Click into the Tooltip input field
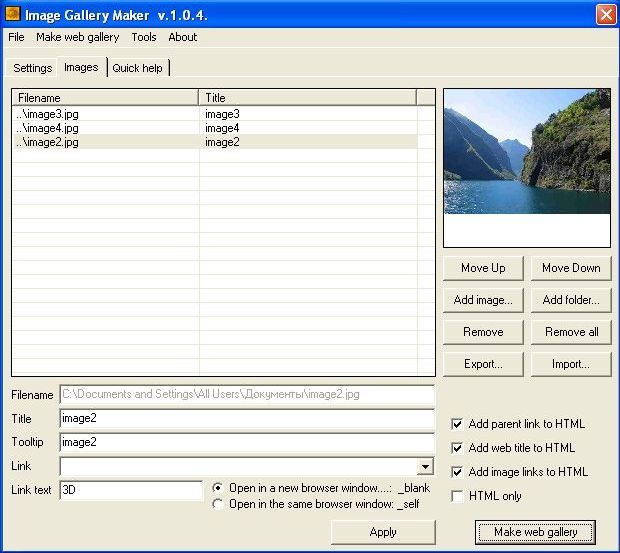 (247, 442)
